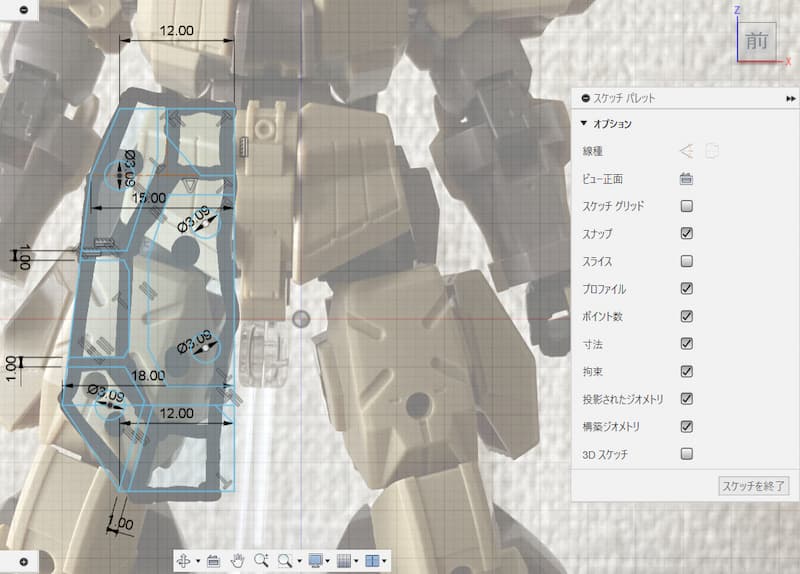Uncheck the 投影されたジオメトリ checkbox
Image resolution: width=800 pixels, height=574 pixels.
tap(687, 398)
